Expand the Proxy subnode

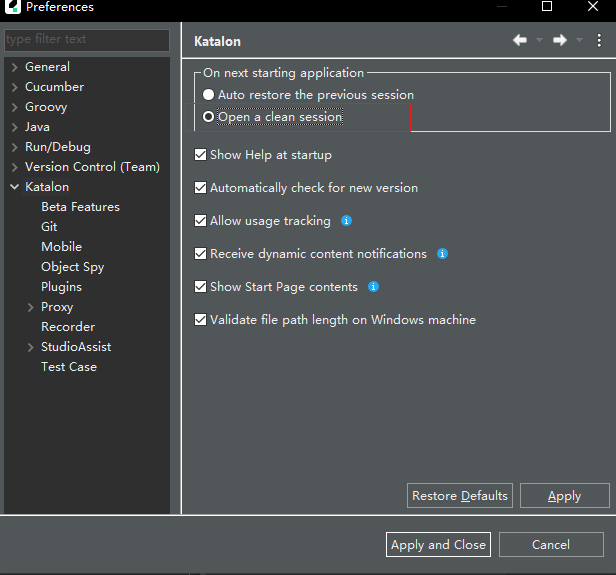[x=31, y=307]
